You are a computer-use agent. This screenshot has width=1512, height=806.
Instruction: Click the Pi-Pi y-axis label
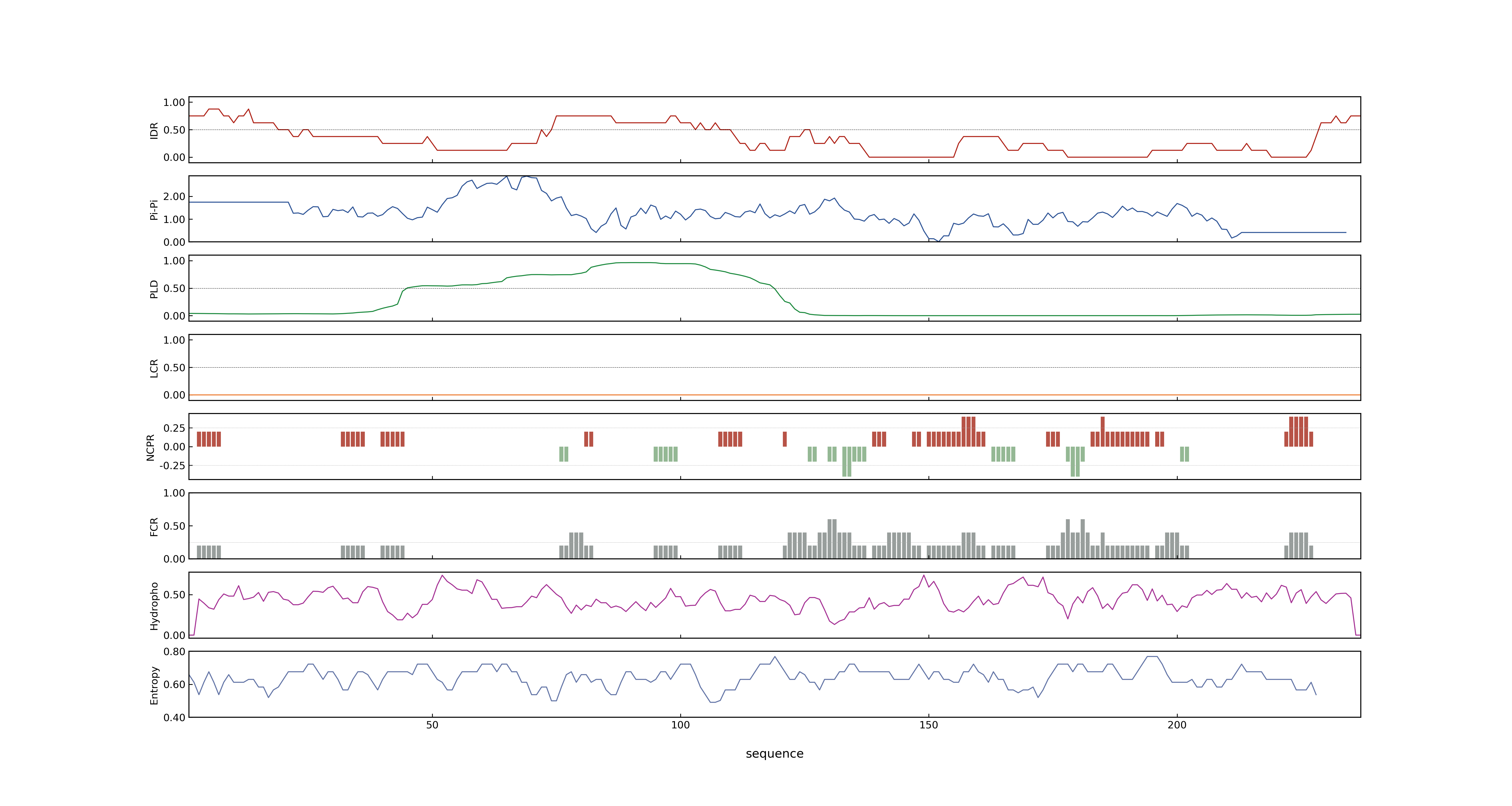pyautogui.click(x=154, y=209)
